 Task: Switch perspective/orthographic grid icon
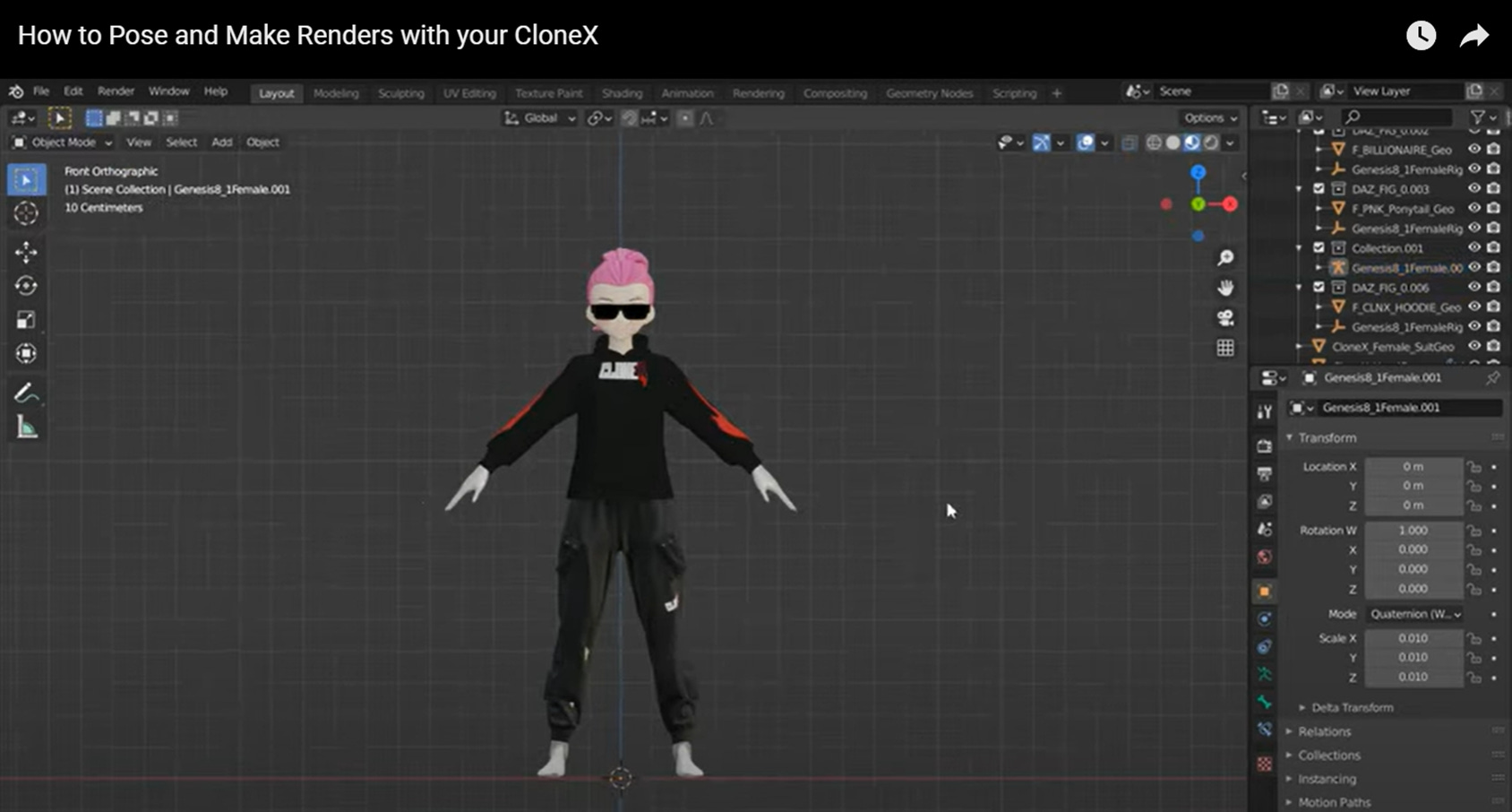[x=1225, y=348]
